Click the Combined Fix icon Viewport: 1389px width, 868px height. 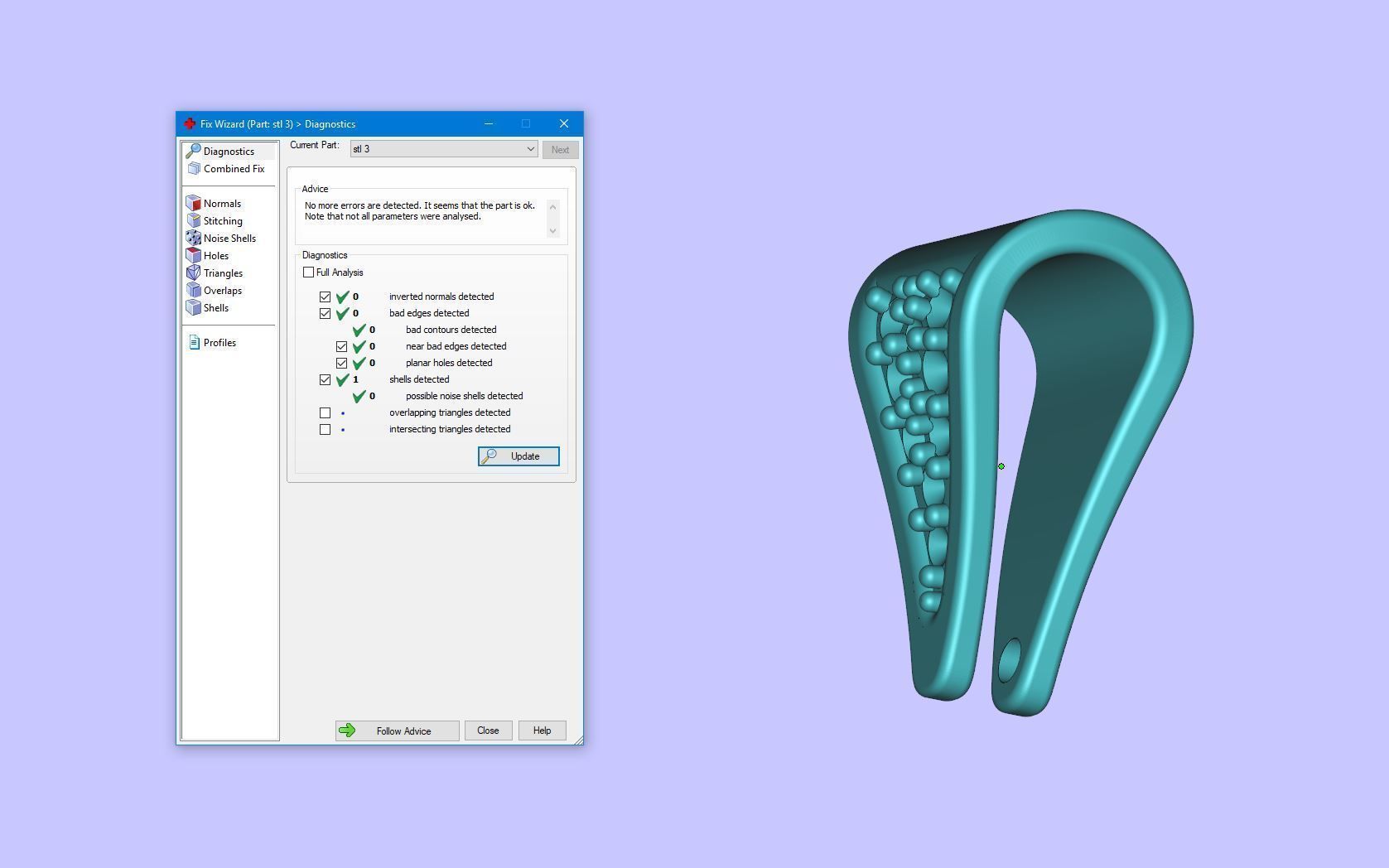(x=194, y=168)
